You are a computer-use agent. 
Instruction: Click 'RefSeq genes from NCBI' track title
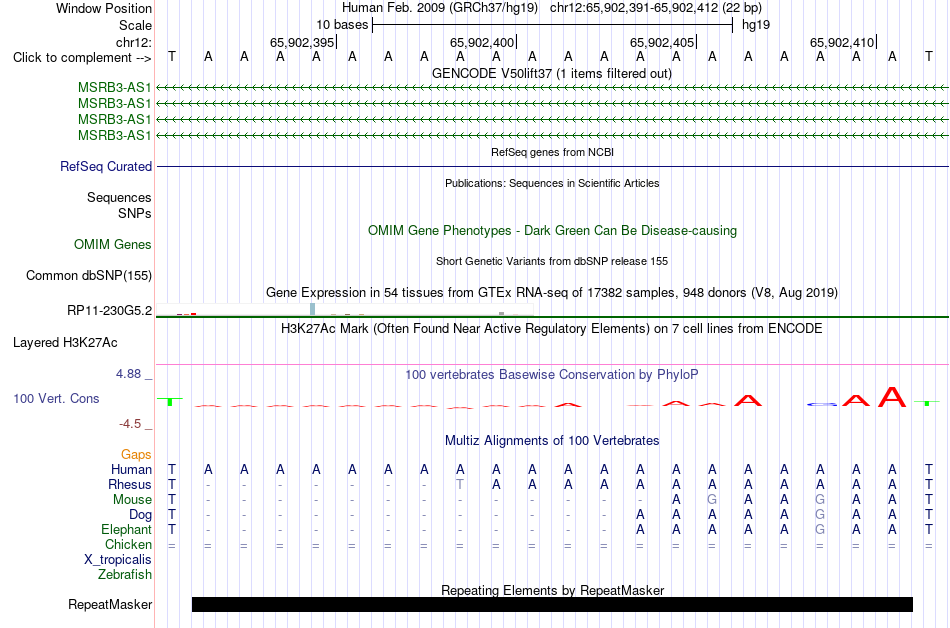coord(552,152)
